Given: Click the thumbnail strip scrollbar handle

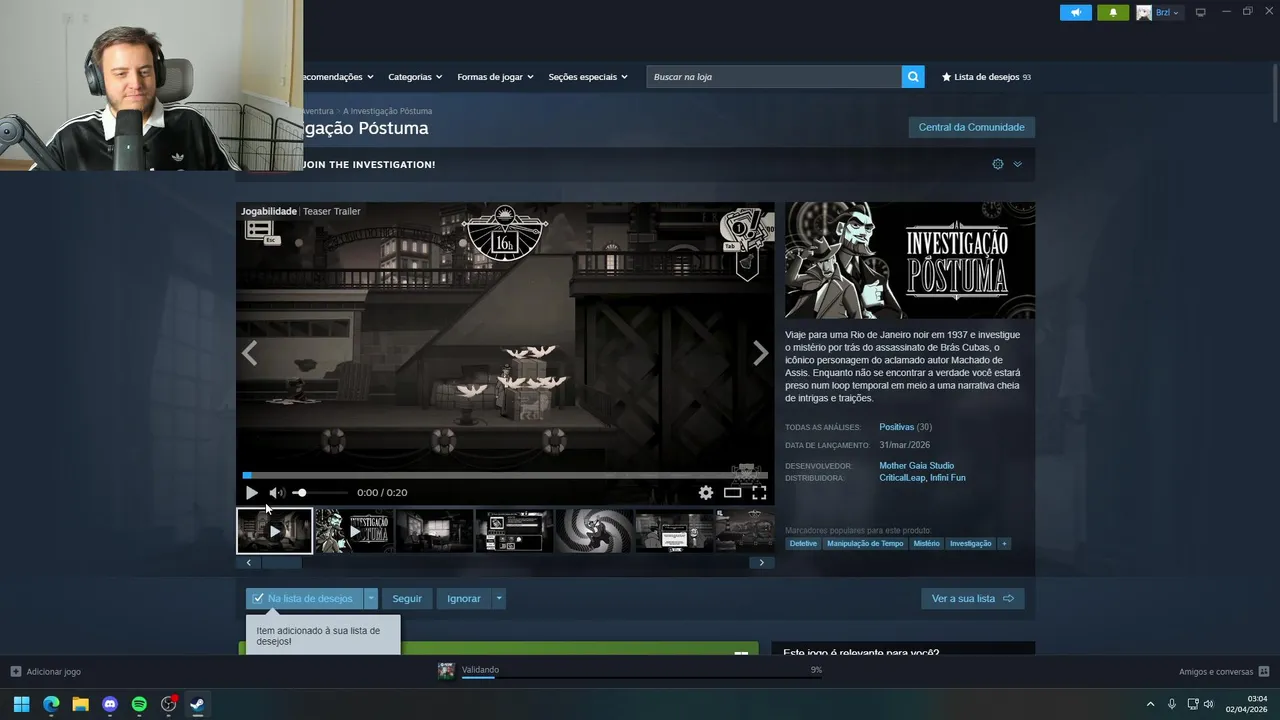Looking at the screenshot, I should (281, 563).
